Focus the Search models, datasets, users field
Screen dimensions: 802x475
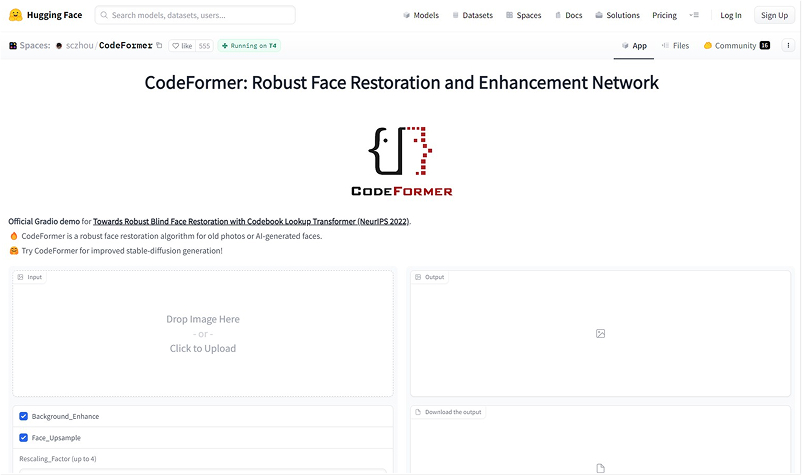click(195, 15)
